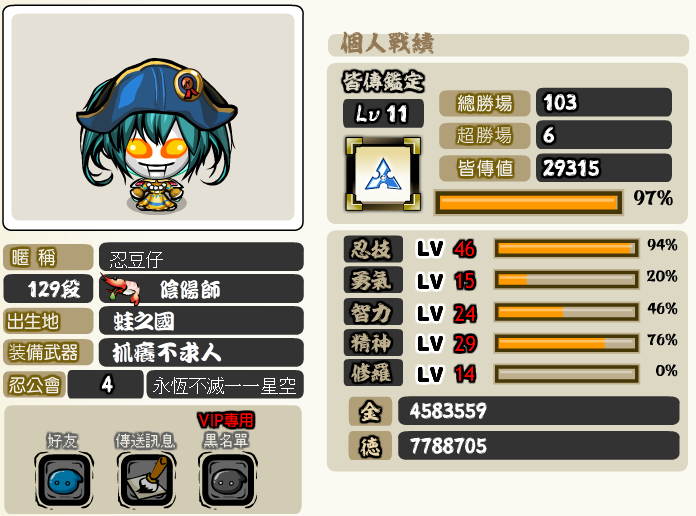Click the Lv 11 rank badge
The width and height of the screenshot is (696, 516).
[383, 113]
